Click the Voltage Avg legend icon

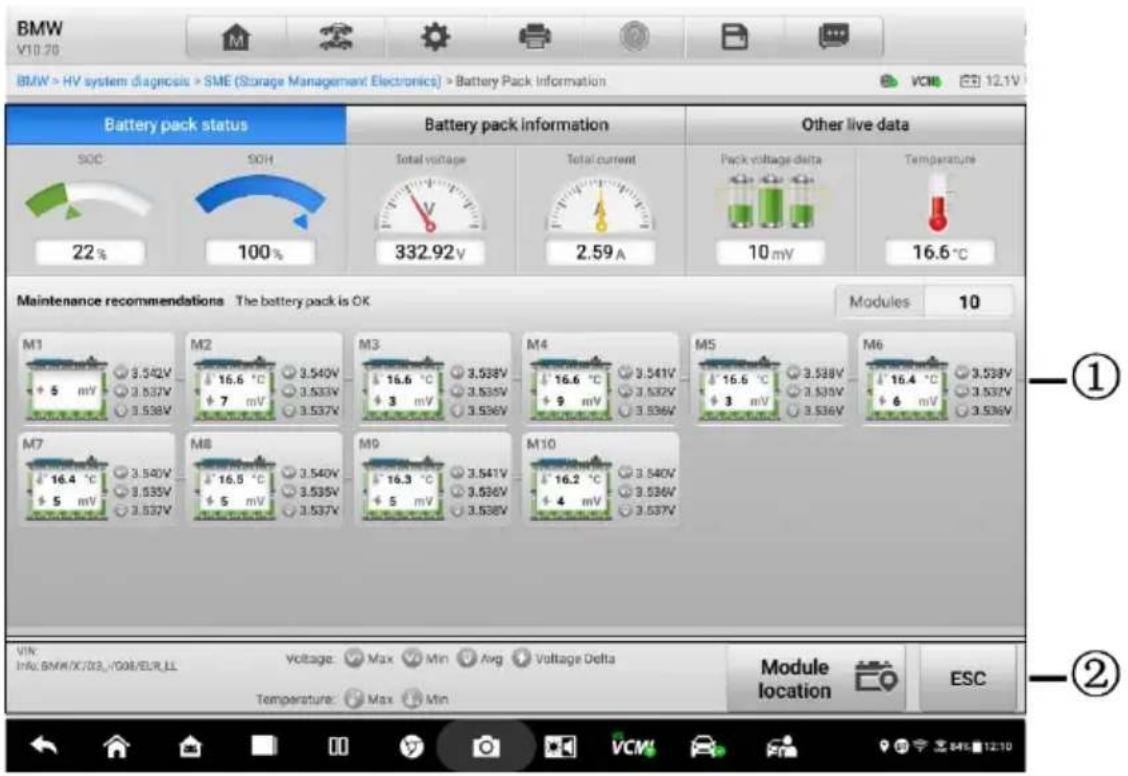tap(467, 658)
